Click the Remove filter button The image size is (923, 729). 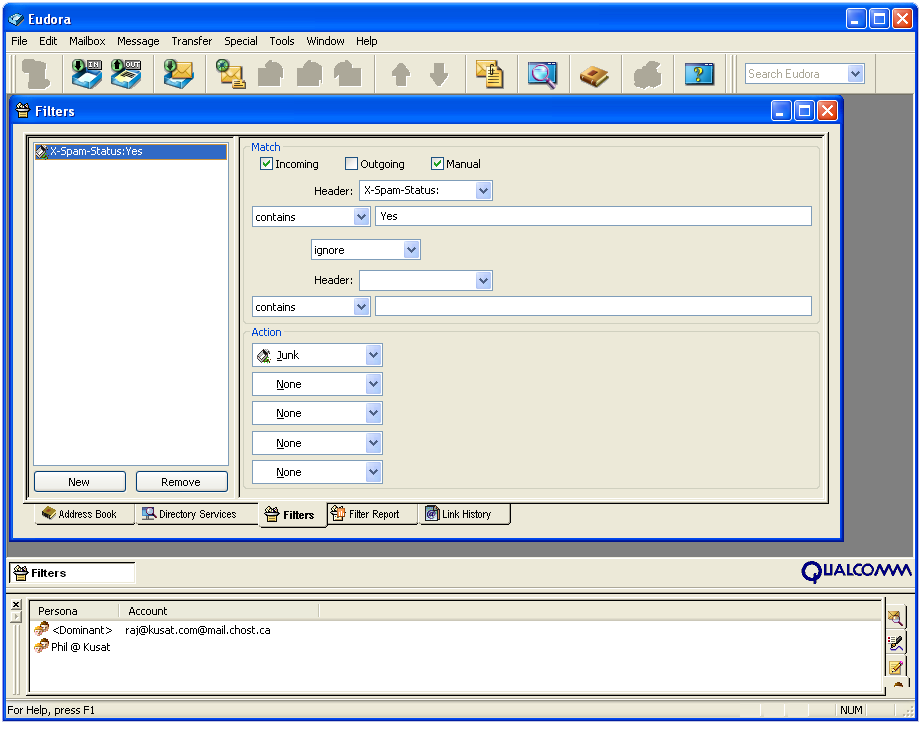[x=181, y=482]
